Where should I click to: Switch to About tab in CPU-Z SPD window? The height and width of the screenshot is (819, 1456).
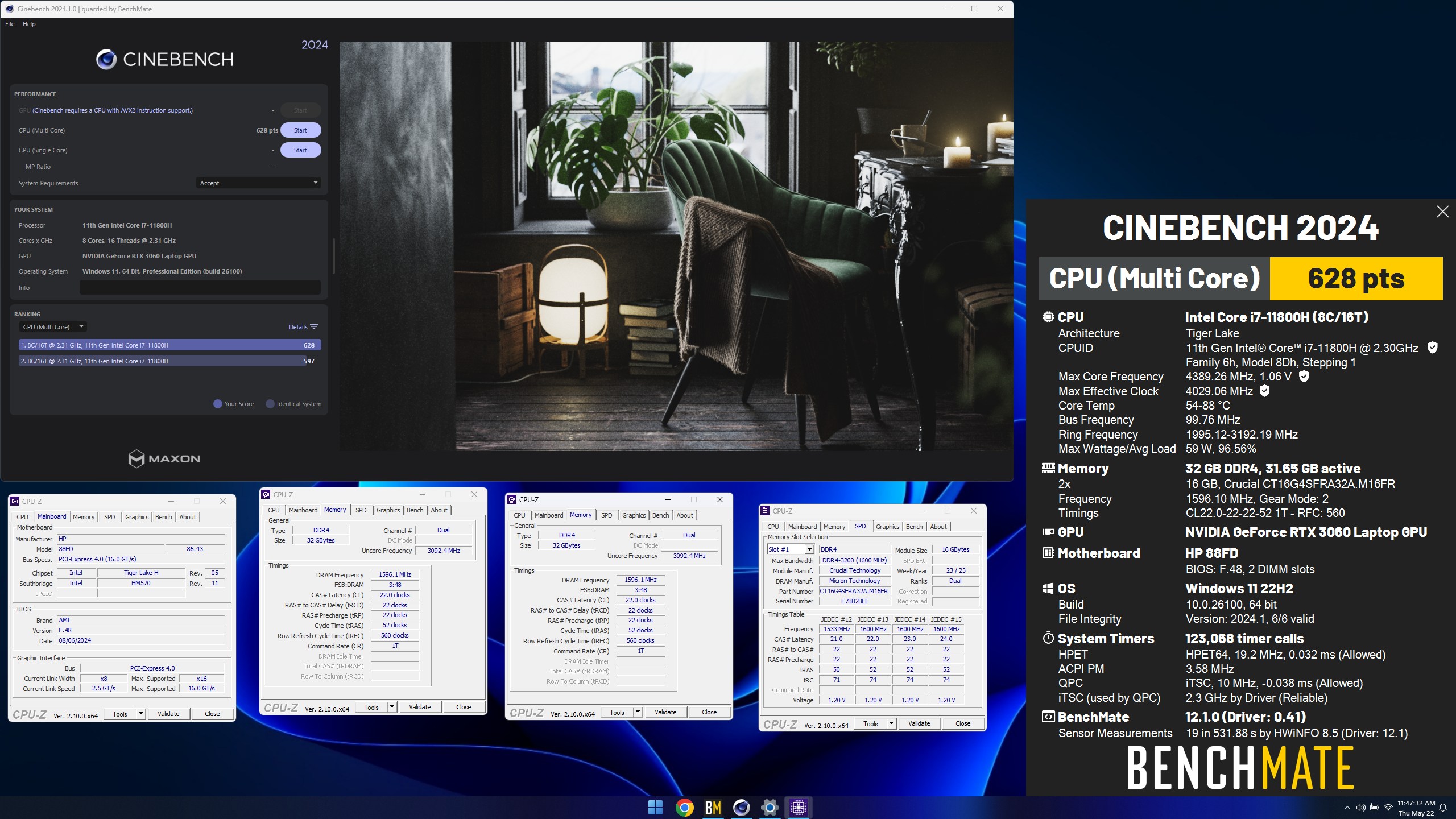[x=938, y=527]
